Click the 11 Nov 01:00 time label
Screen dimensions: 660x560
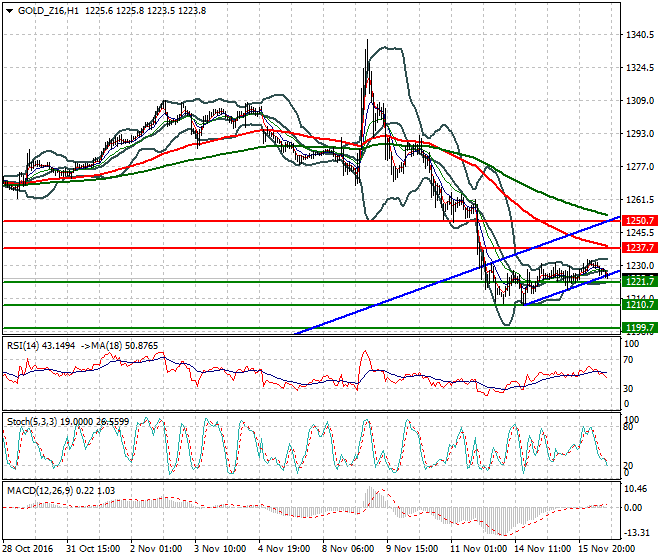coord(479,549)
